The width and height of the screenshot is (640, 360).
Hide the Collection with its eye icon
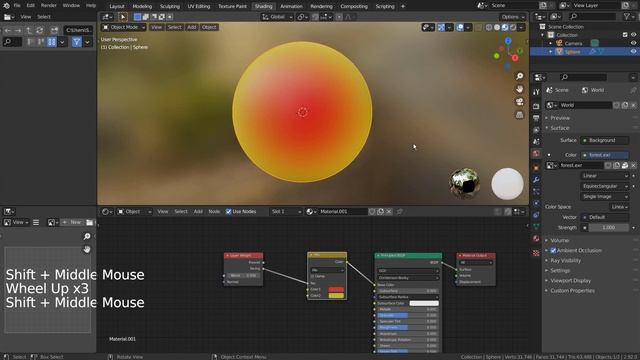click(x=633, y=35)
